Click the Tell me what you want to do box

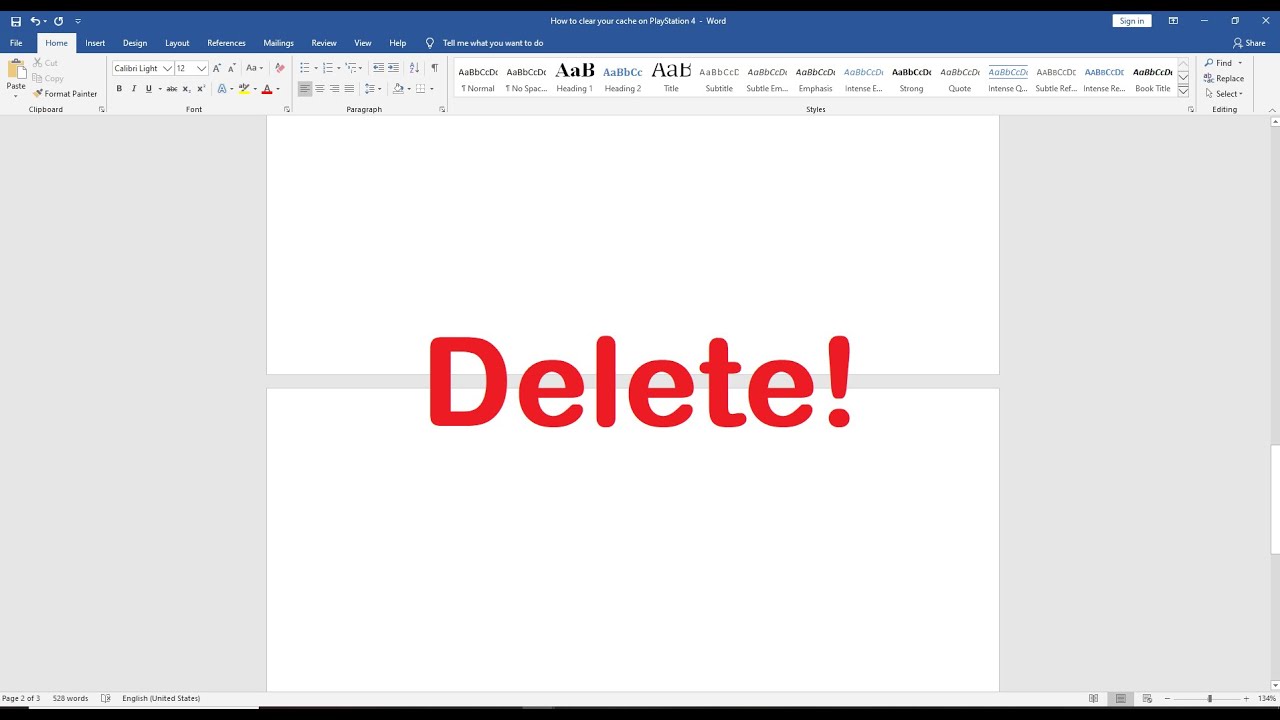point(493,43)
